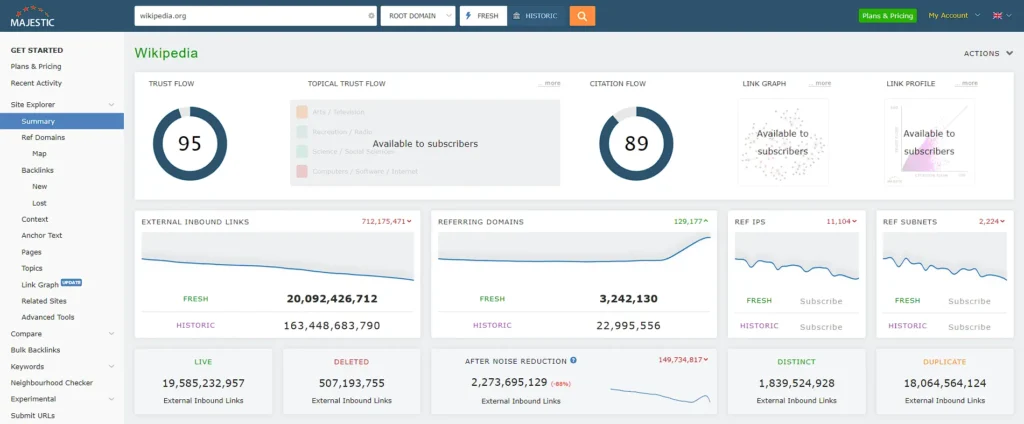The width and height of the screenshot is (1024, 424).
Task: Open the Ref Subnets 2,224 dropdown
Action: tap(993, 221)
